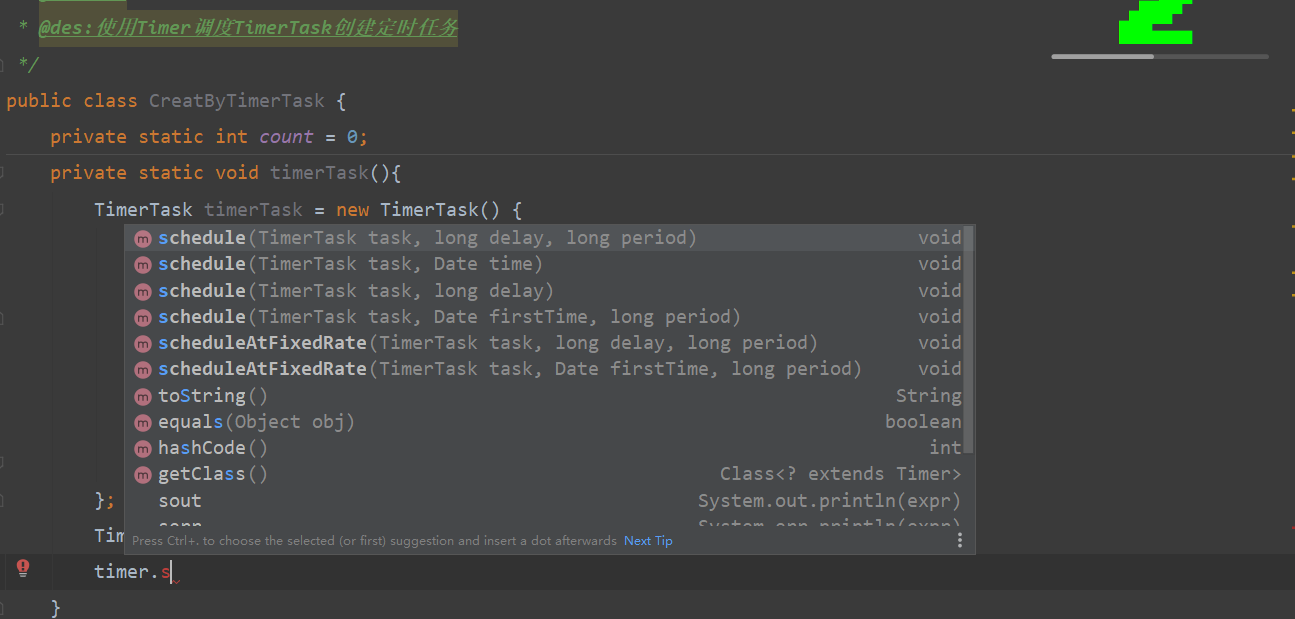Choose the sout live template suggestion
1295x619 pixels.
click(548, 501)
